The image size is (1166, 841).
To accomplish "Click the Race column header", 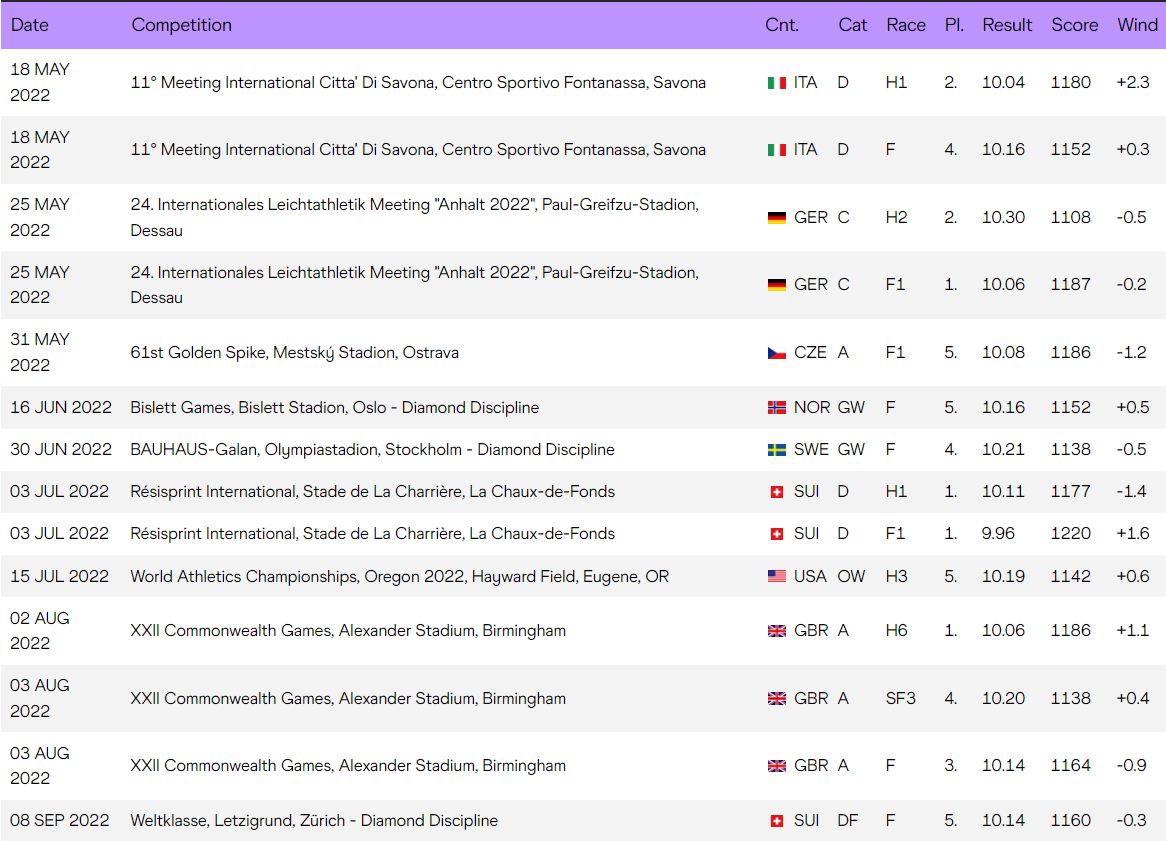I will coord(906,25).
